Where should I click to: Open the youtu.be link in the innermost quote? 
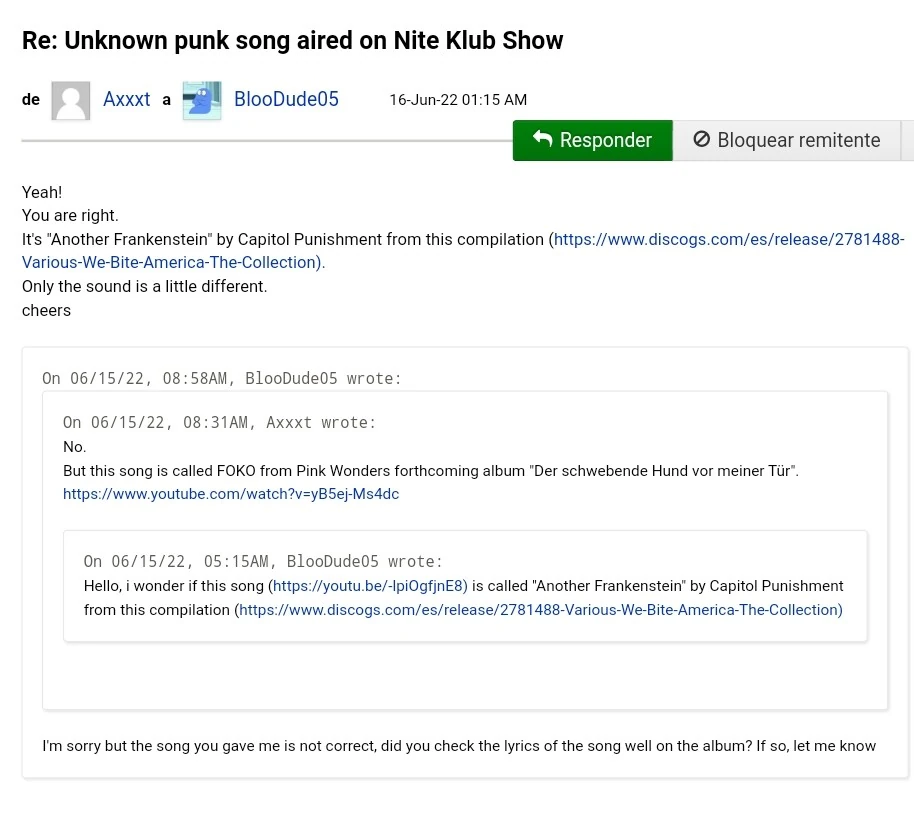point(370,586)
